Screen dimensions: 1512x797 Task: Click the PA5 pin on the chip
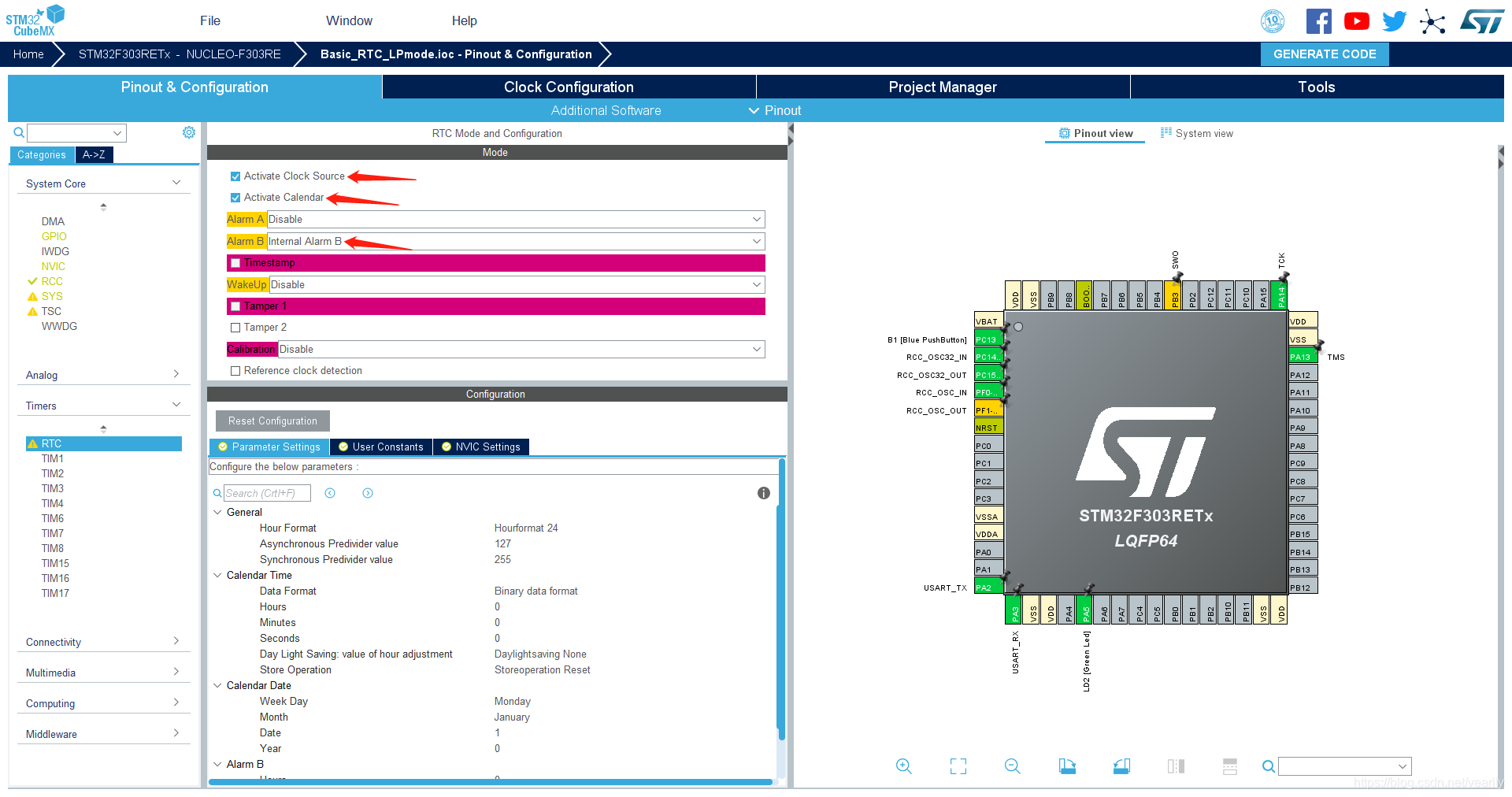[1086, 610]
